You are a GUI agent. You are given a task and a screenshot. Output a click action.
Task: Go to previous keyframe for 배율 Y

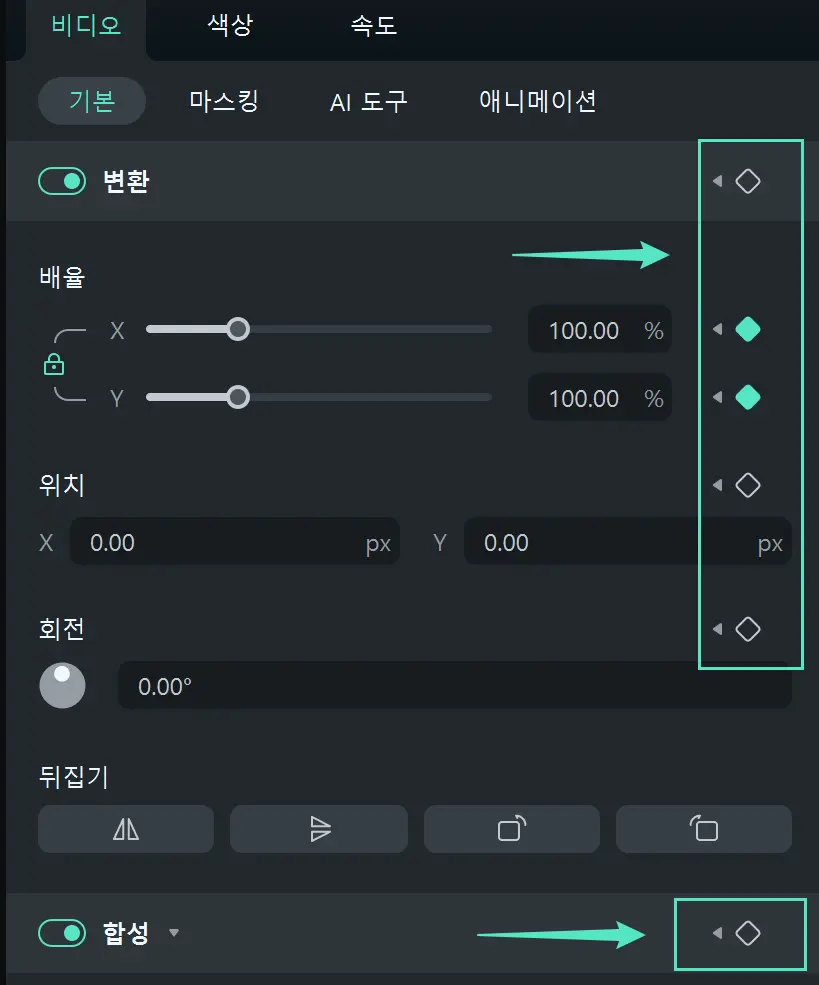point(717,397)
